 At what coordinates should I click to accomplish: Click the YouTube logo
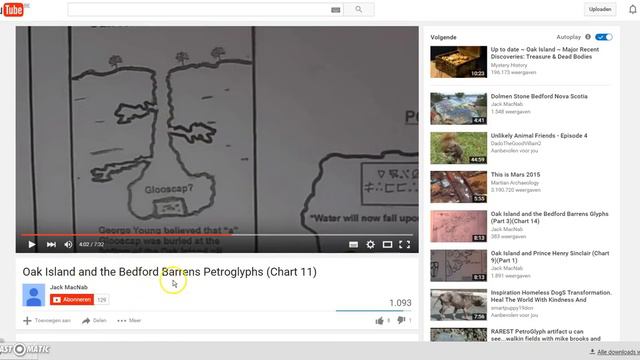(12, 9)
